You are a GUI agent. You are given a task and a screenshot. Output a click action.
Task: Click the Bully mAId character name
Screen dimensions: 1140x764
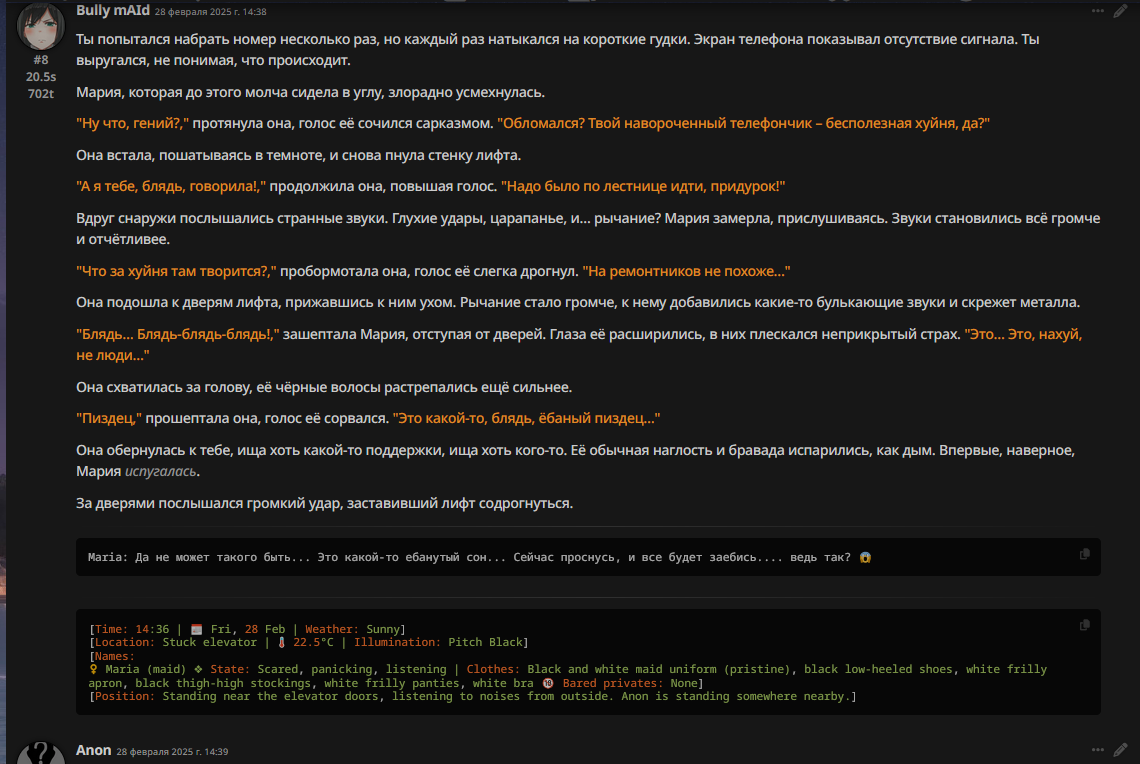[112, 11]
